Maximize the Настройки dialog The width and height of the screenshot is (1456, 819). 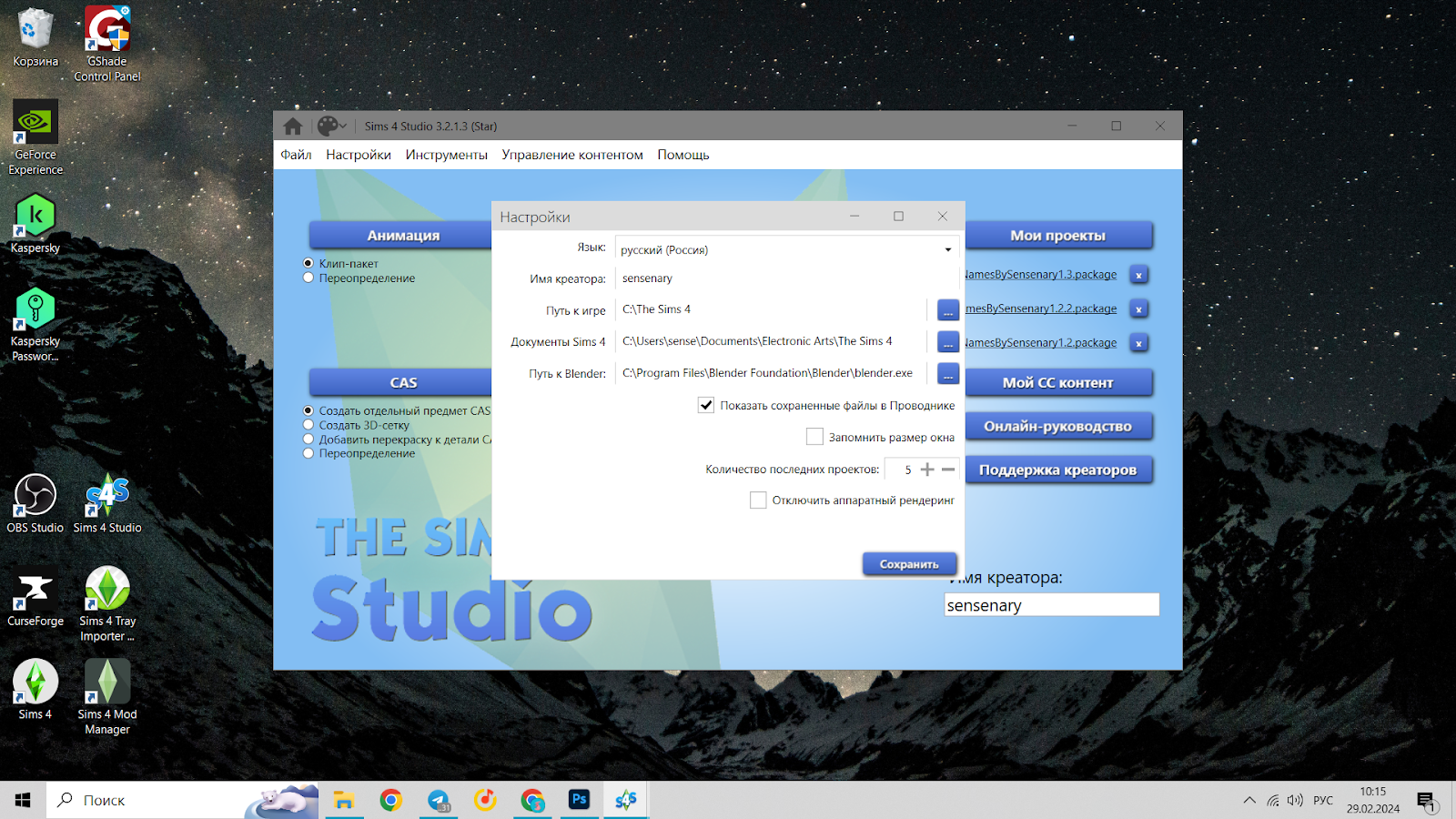[898, 216]
